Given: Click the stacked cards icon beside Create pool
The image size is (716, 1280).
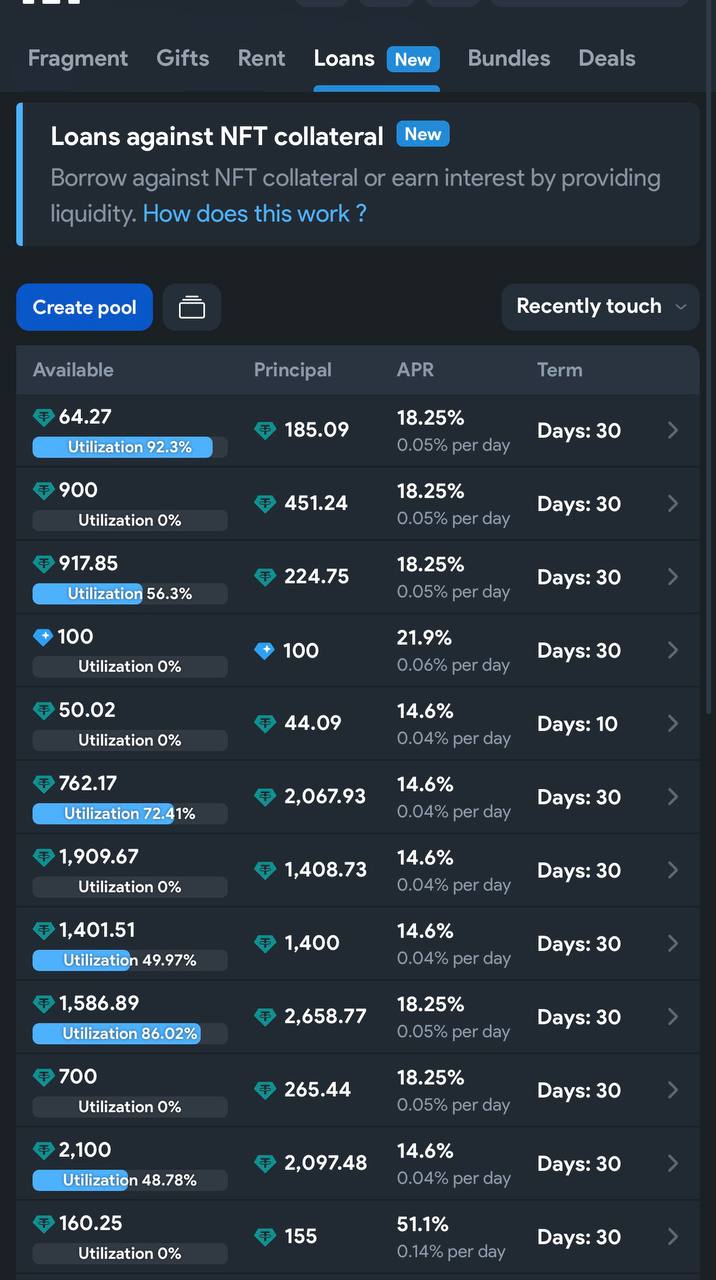Looking at the screenshot, I should 192,307.
